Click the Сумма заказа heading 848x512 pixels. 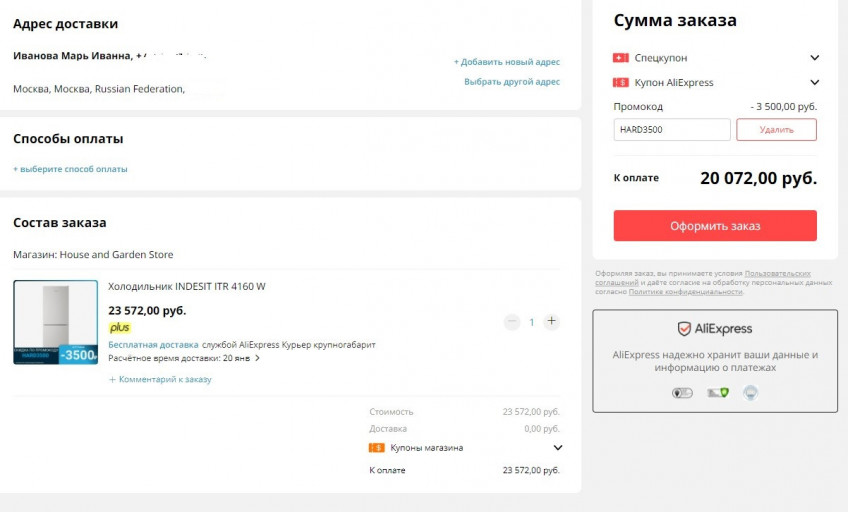675,21
